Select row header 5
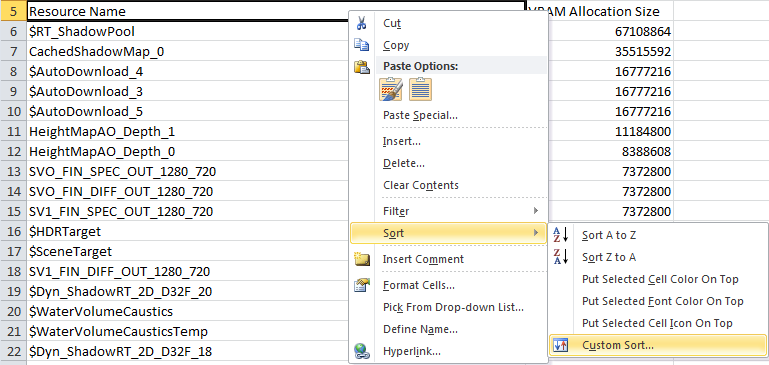This screenshot has width=769, height=365. (x=13, y=11)
